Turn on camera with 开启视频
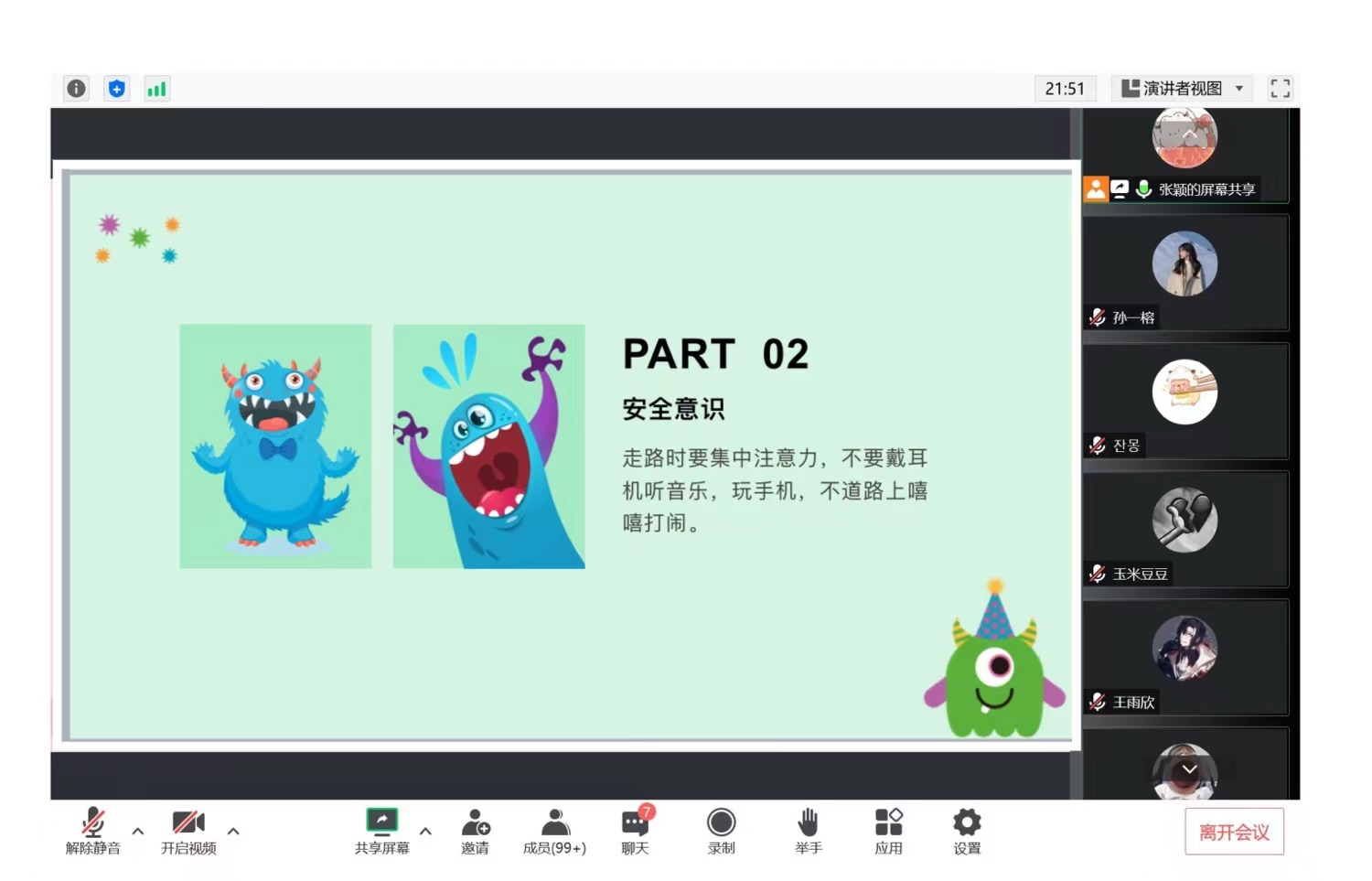The height and width of the screenshot is (881, 1372). pyautogui.click(x=188, y=831)
